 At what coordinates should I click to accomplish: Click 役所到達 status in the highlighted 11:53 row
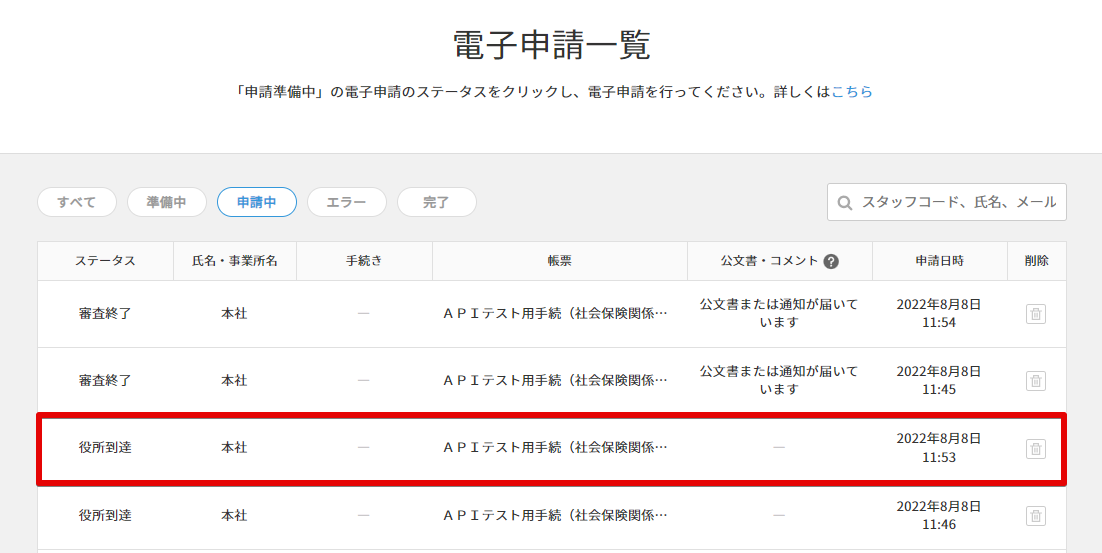pos(105,448)
